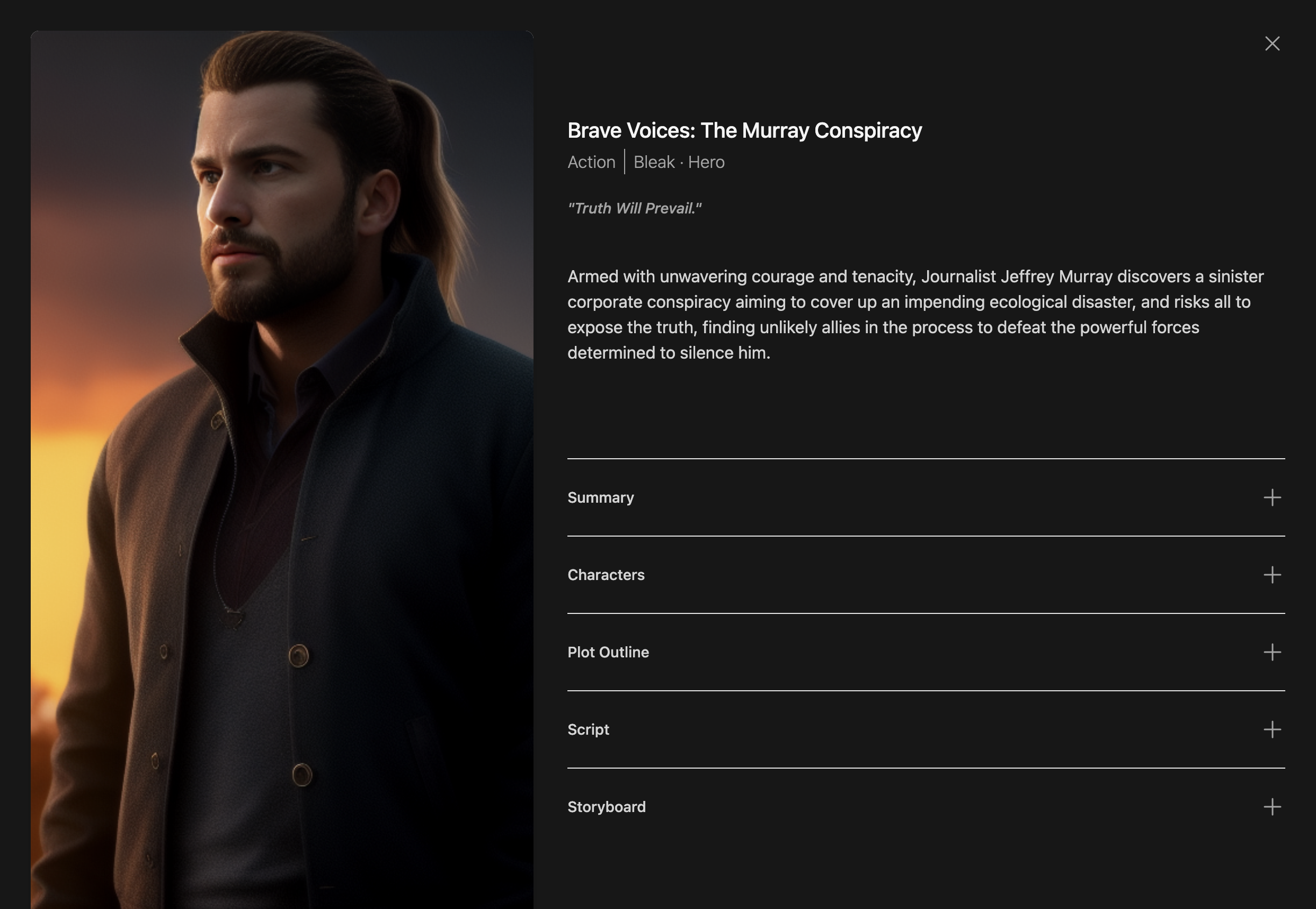Image resolution: width=1316 pixels, height=909 pixels.
Task: Open the Script section label
Action: [588, 730]
